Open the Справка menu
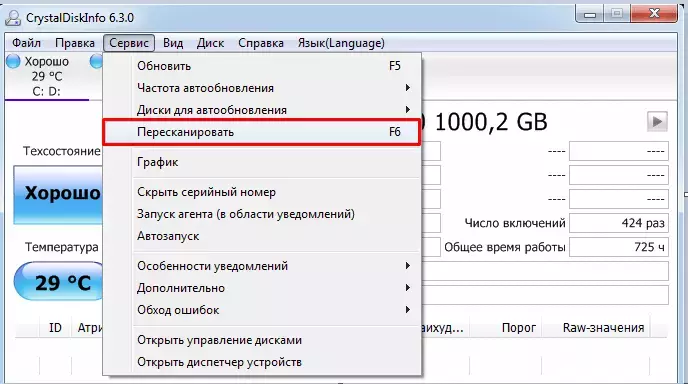This screenshot has height=384, width=688. pos(261,43)
